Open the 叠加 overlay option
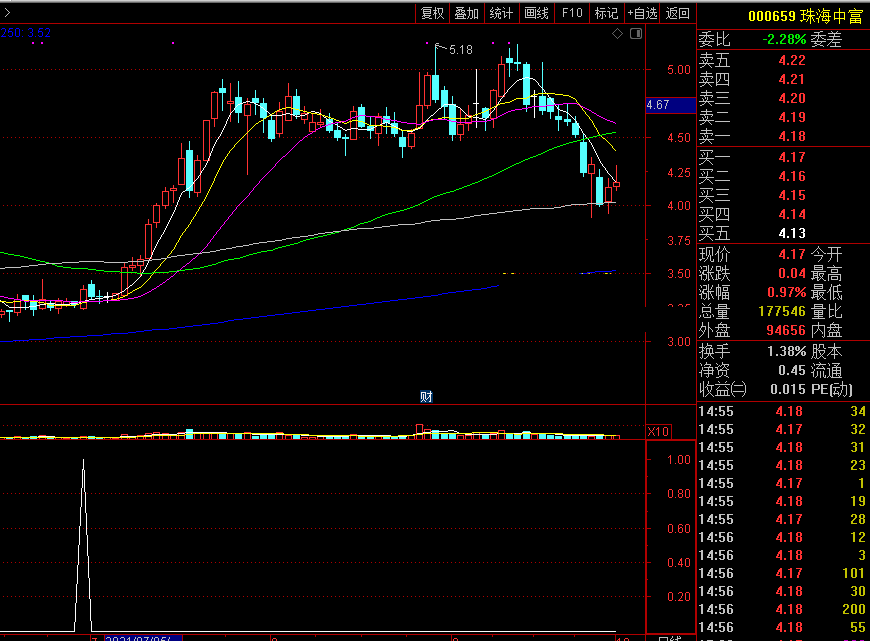 coord(466,13)
